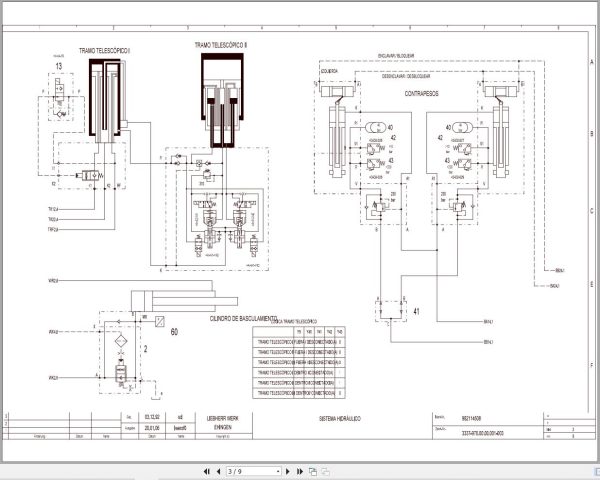Image resolution: width=600 pixels, height=480 pixels.
Task: Click the IZQUIERDA label
Action: click(329, 71)
